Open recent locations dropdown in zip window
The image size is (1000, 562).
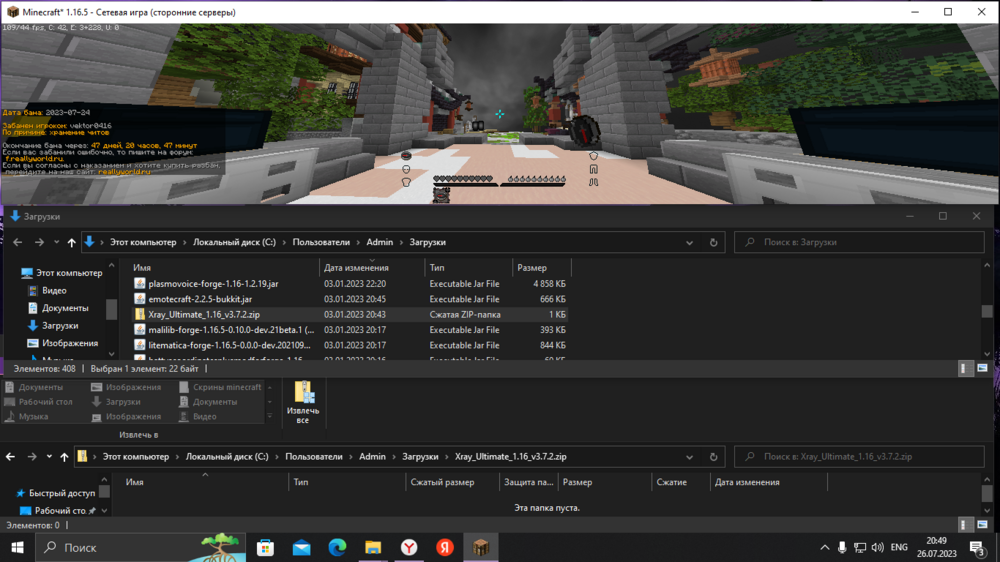49,457
